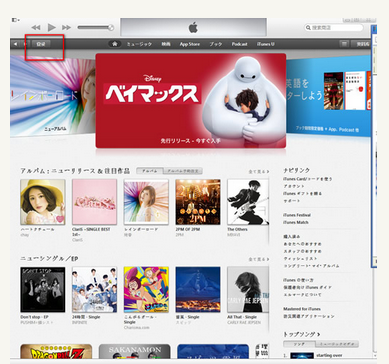Open the Dragon Ball Z bottom banner
This screenshot has width=389, height=364.
[x=56, y=352]
